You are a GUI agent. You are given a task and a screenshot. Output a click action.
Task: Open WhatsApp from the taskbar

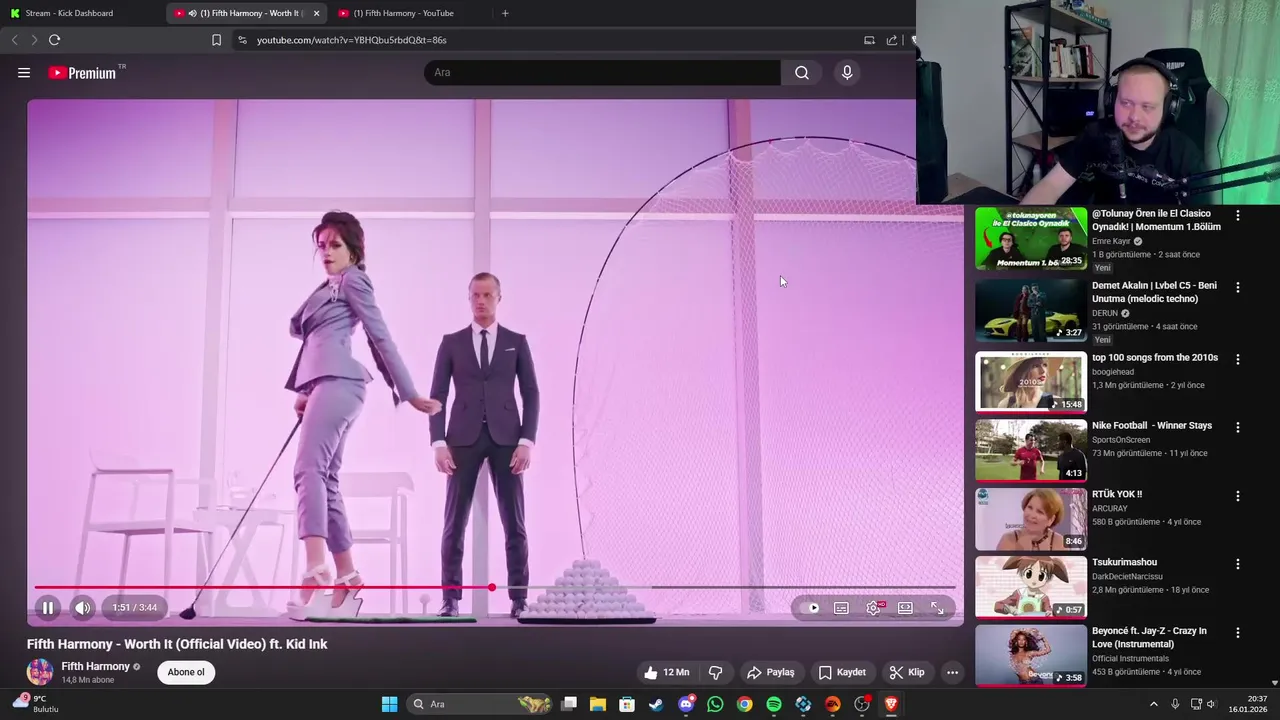pos(715,704)
